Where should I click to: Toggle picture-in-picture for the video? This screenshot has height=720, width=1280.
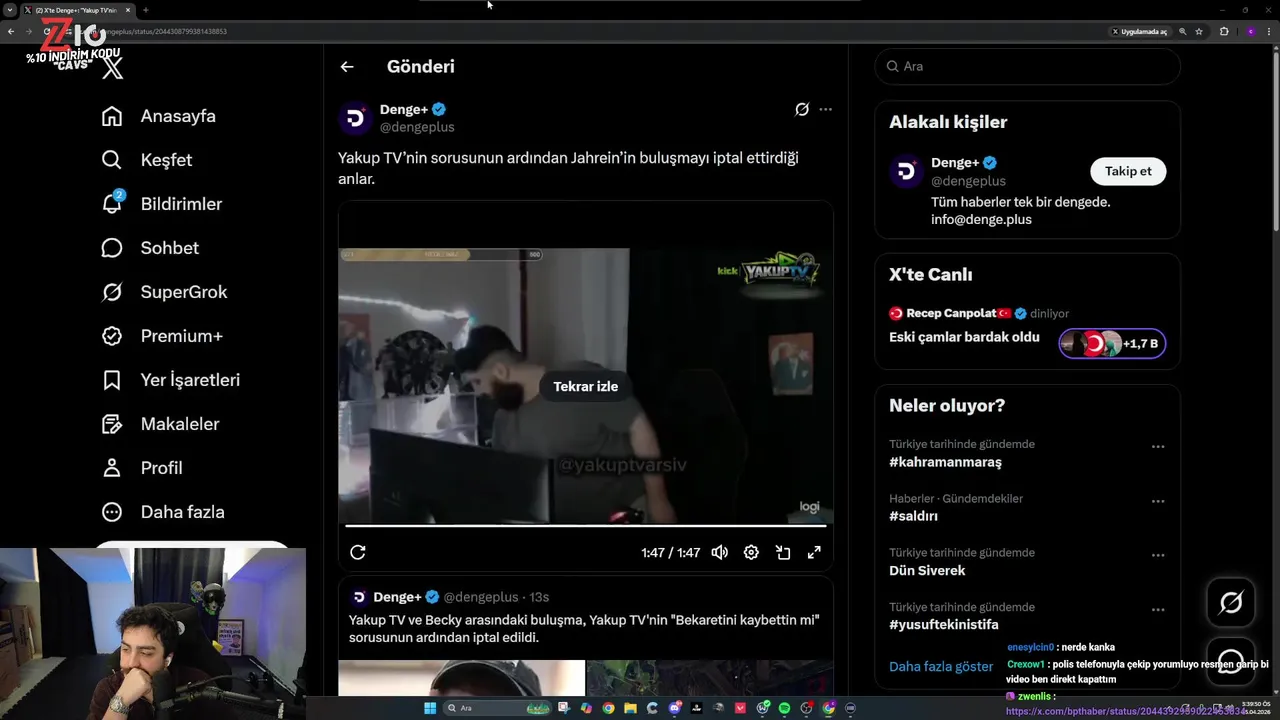[783, 552]
